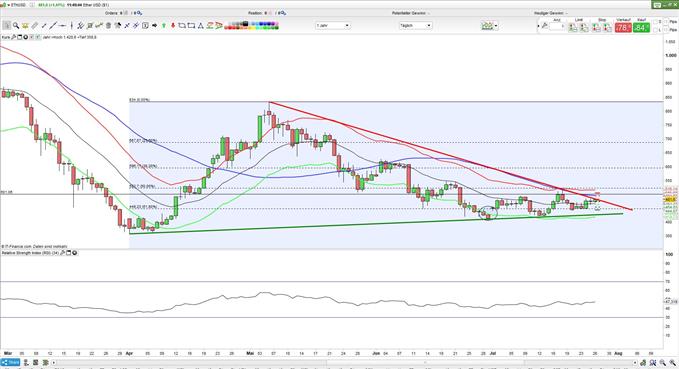Toggle the S Pips checkbox
The height and width of the screenshot is (369, 679).
coord(655,22)
